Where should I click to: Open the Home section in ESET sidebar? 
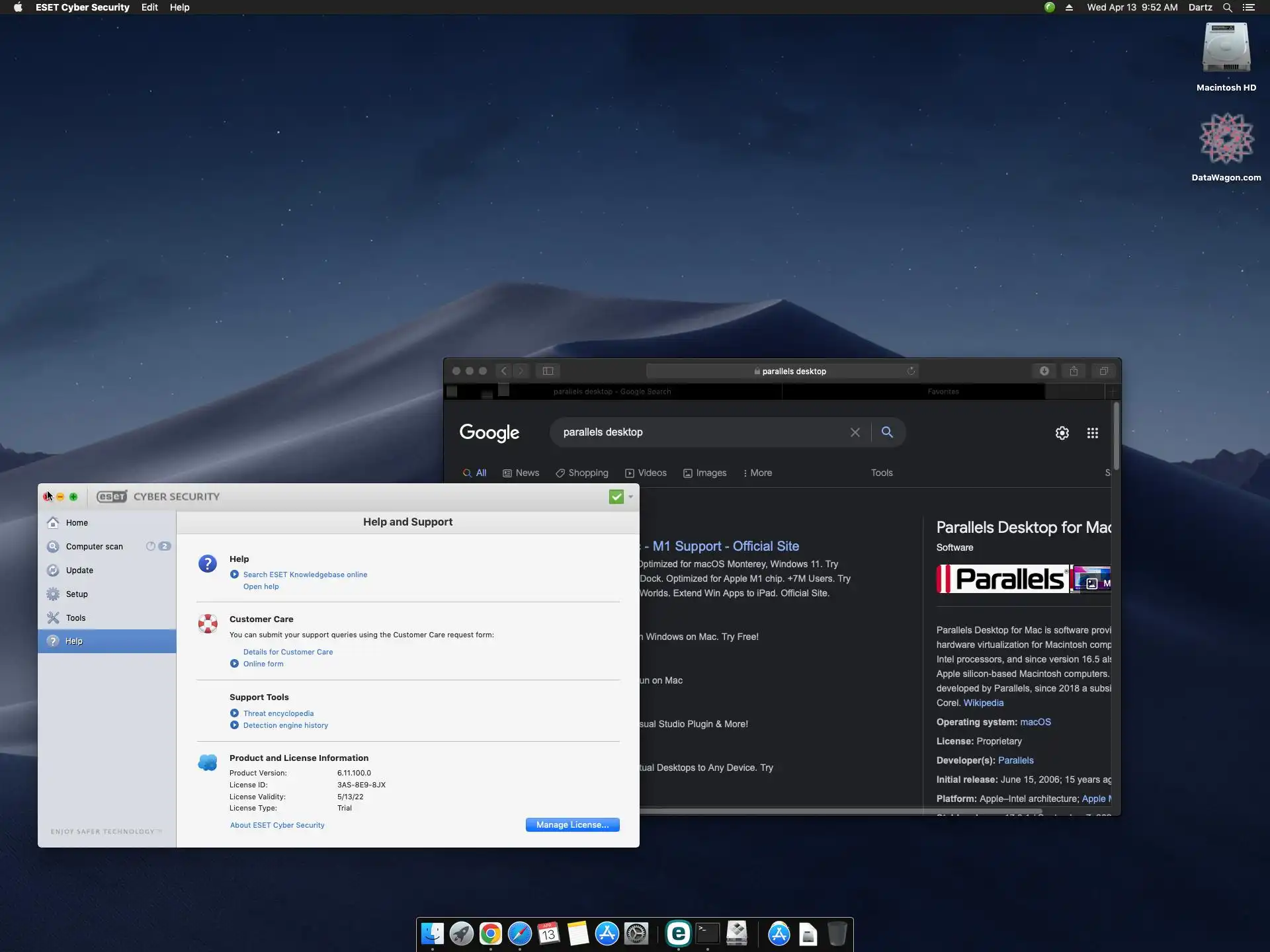[76, 522]
